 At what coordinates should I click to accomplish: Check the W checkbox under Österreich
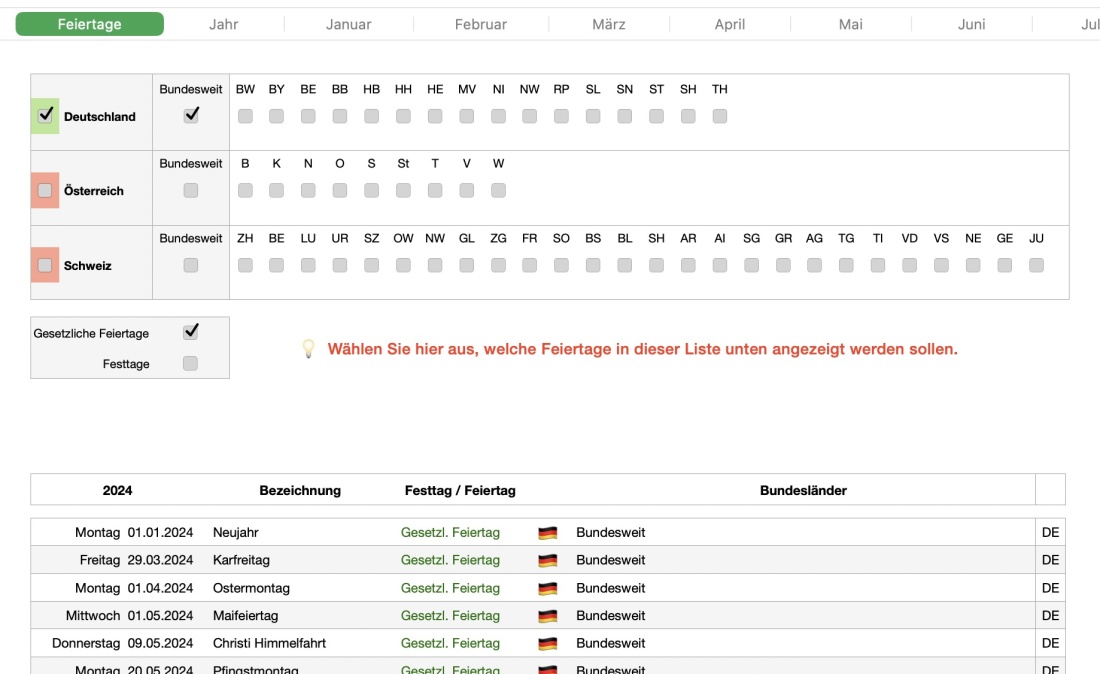click(x=498, y=189)
